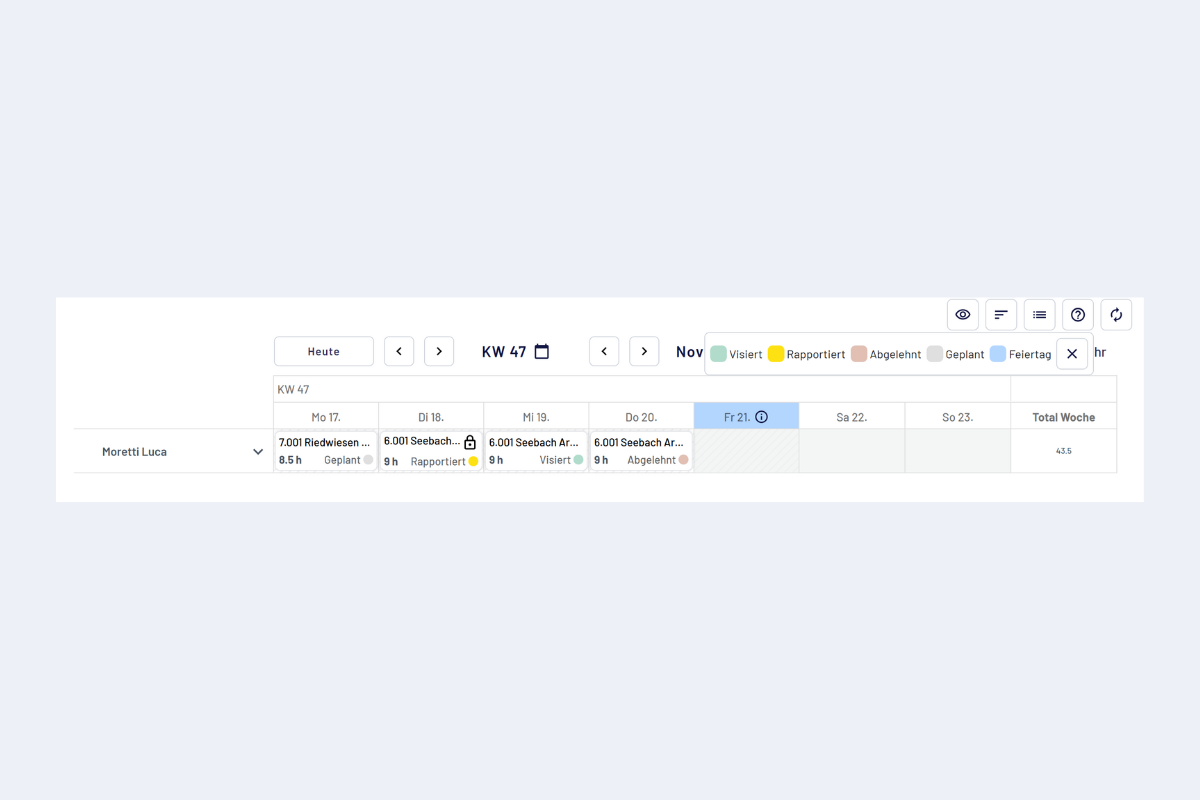Click the eye visibility icon

[x=962, y=315]
